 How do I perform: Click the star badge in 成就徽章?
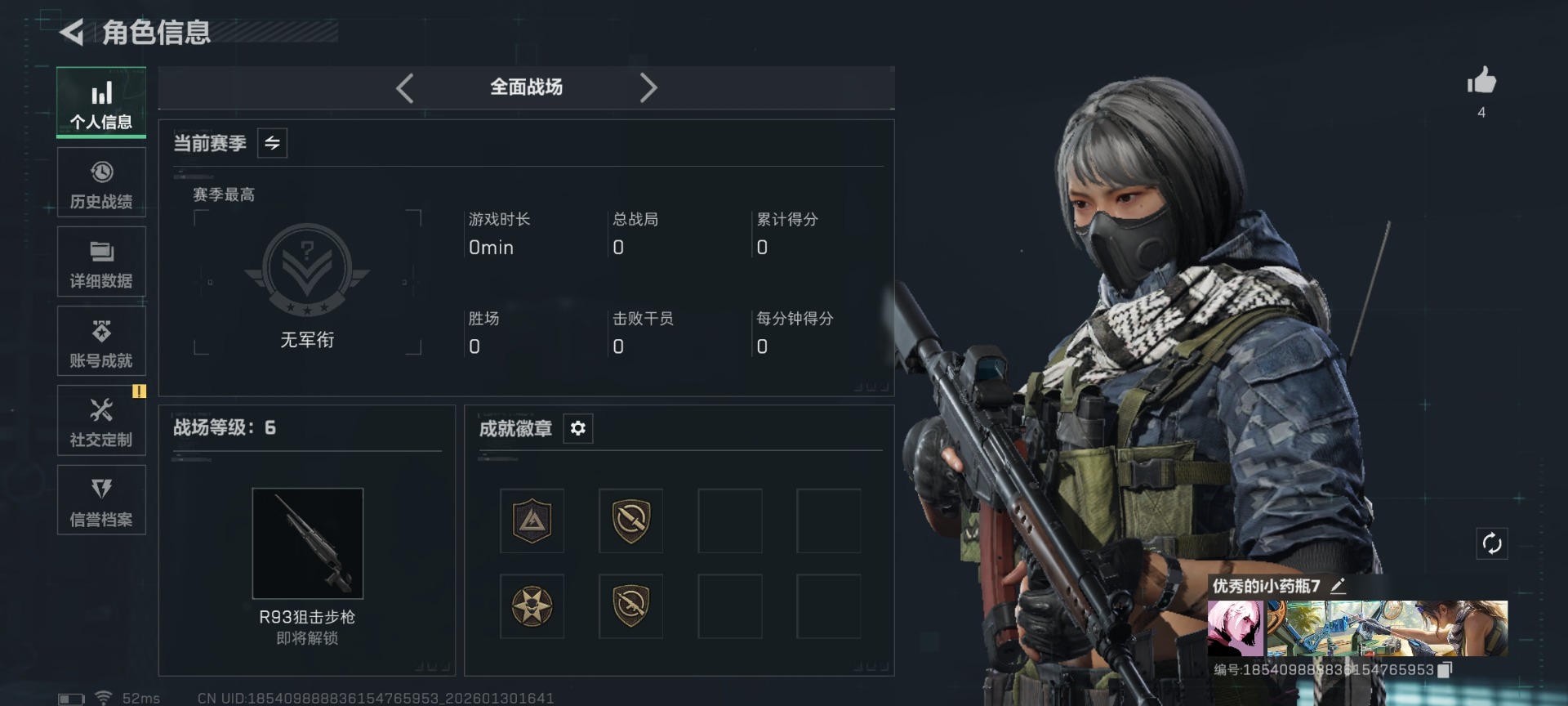[x=532, y=606]
